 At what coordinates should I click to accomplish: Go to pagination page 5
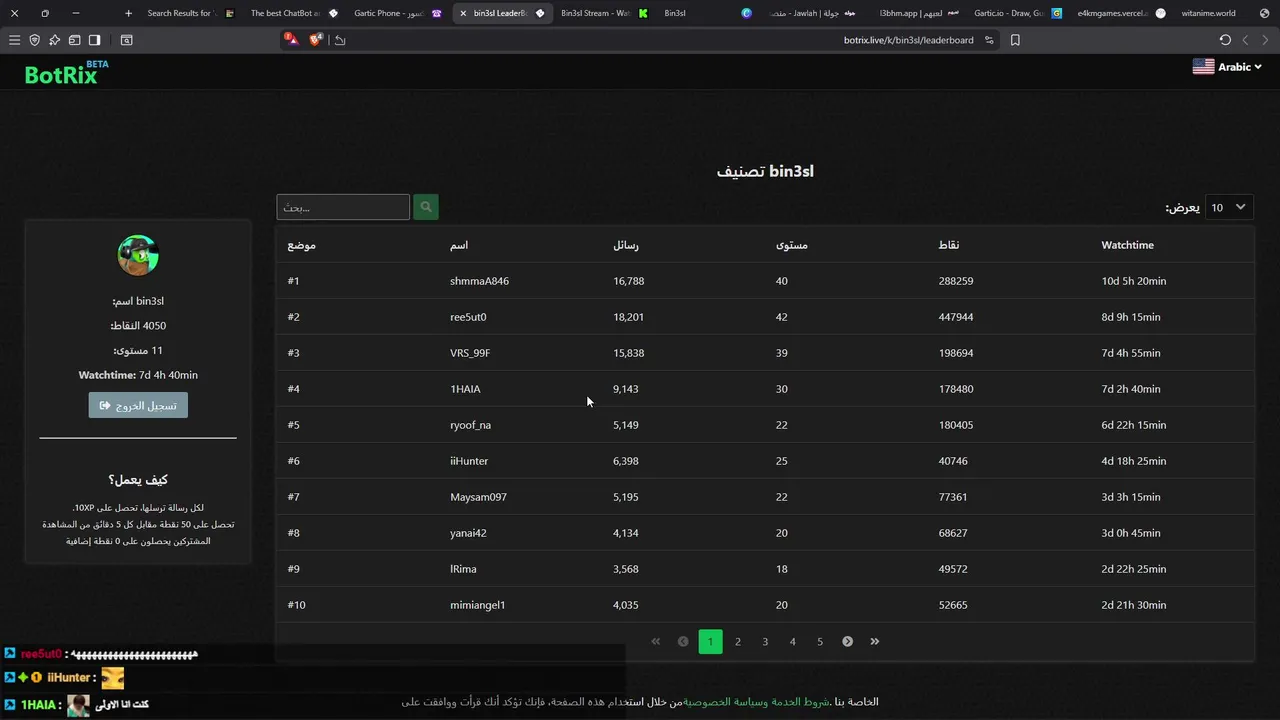[820, 641]
